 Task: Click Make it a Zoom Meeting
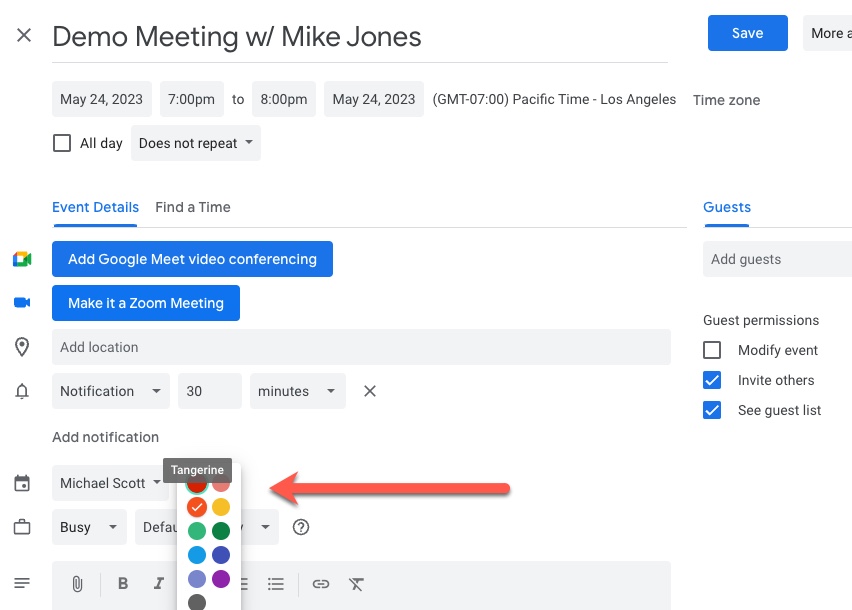(146, 303)
